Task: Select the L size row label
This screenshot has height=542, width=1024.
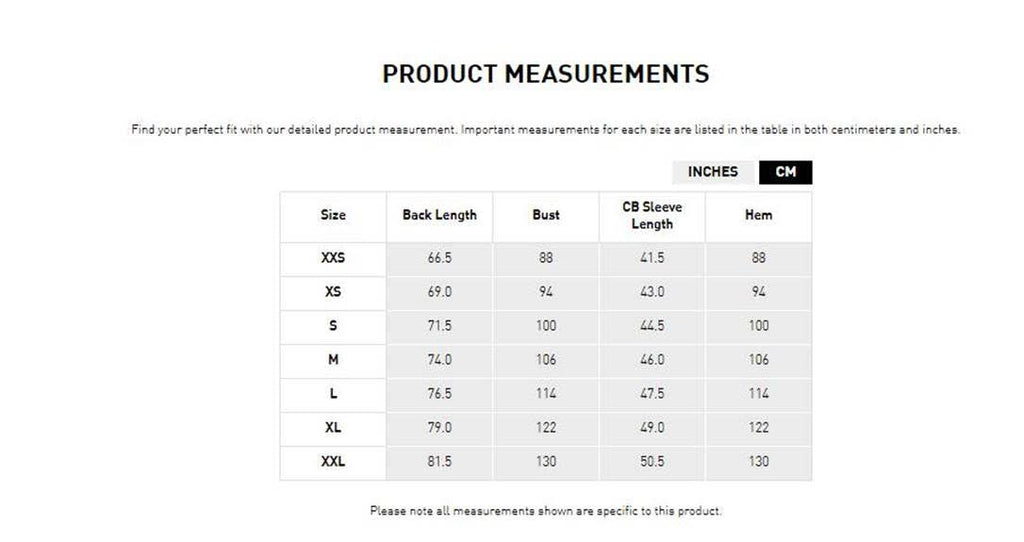Action: (x=333, y=394)
